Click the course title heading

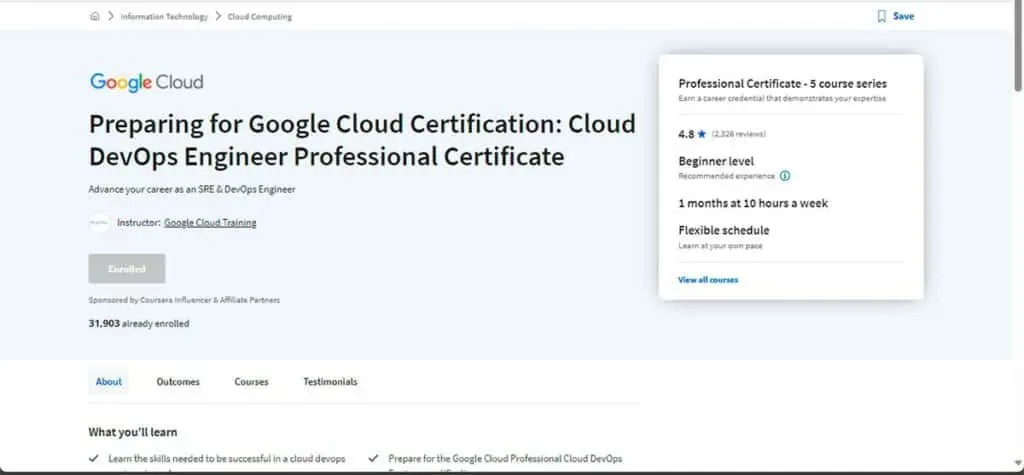tap(362, 140)
